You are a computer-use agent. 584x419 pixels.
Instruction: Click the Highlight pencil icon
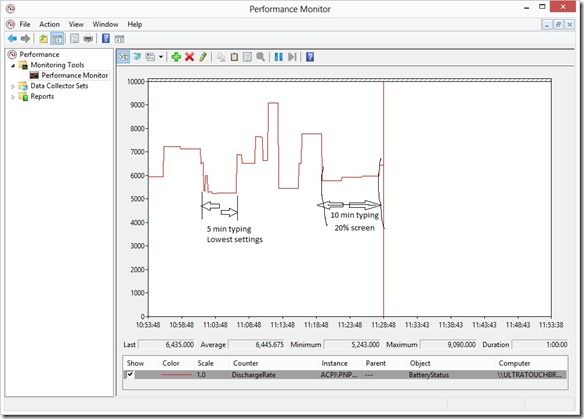click(x=203, y=57)
